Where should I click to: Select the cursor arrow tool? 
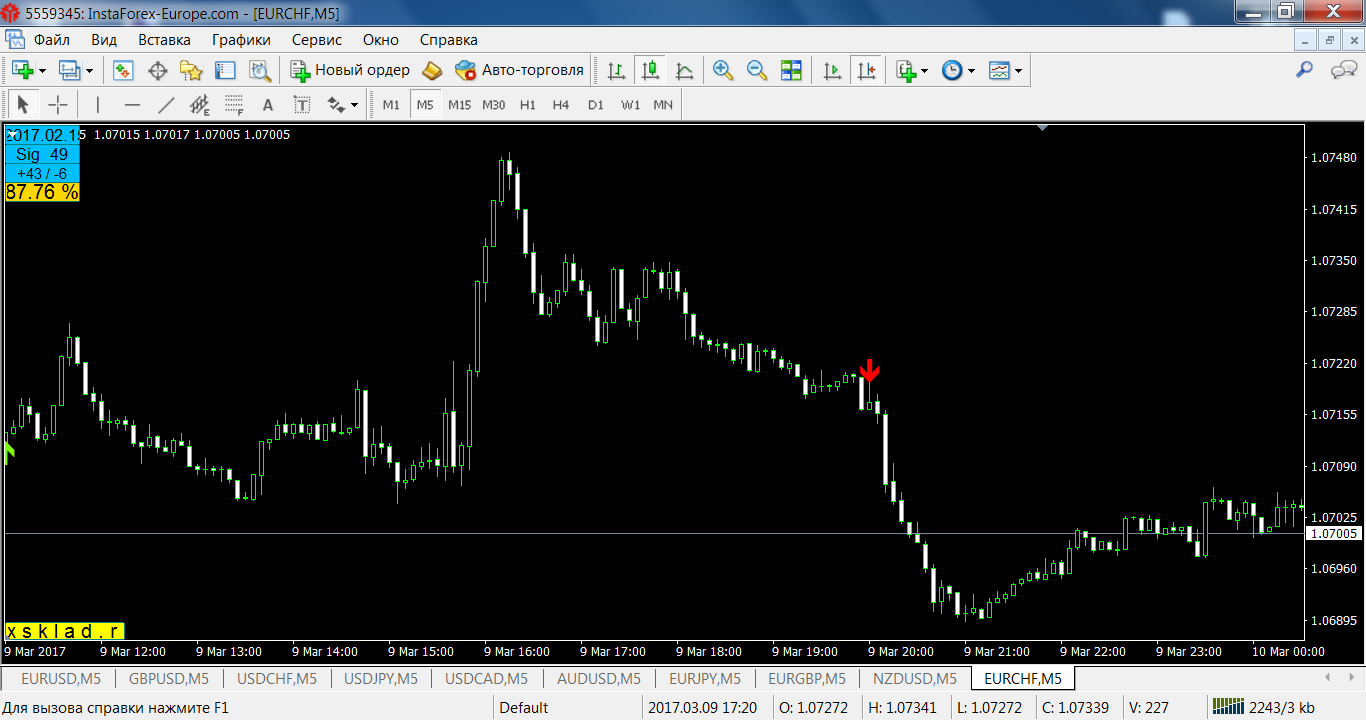[x=24, y=104]
